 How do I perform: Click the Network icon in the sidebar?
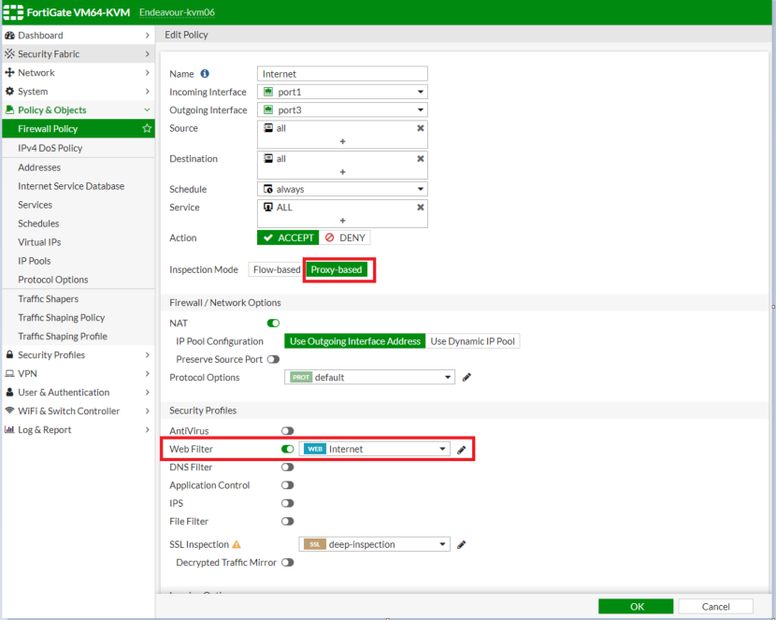(9, 72)
